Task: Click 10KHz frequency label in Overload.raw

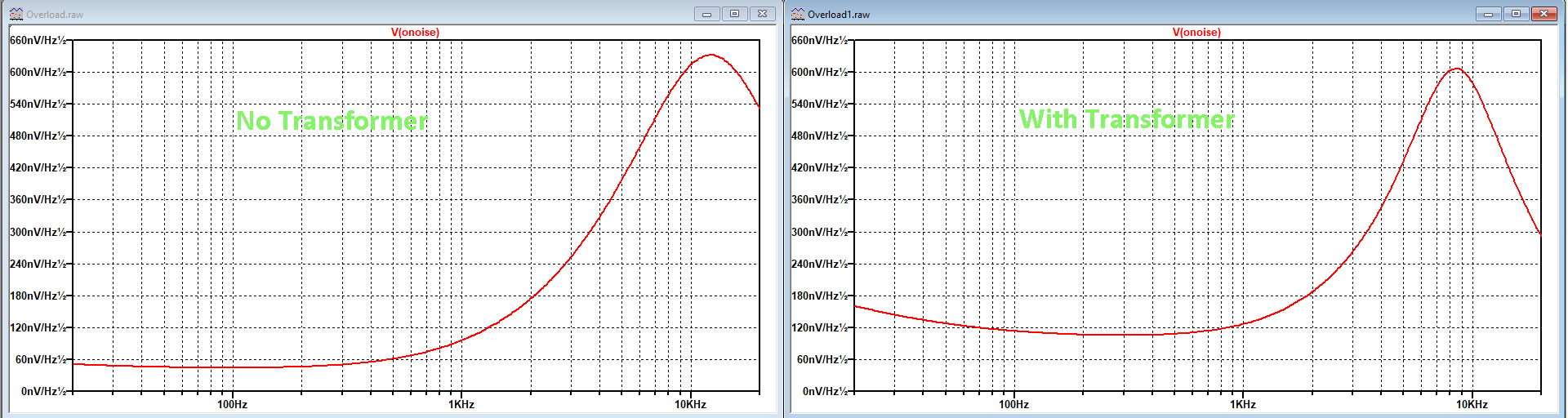Action: [690, 404]
